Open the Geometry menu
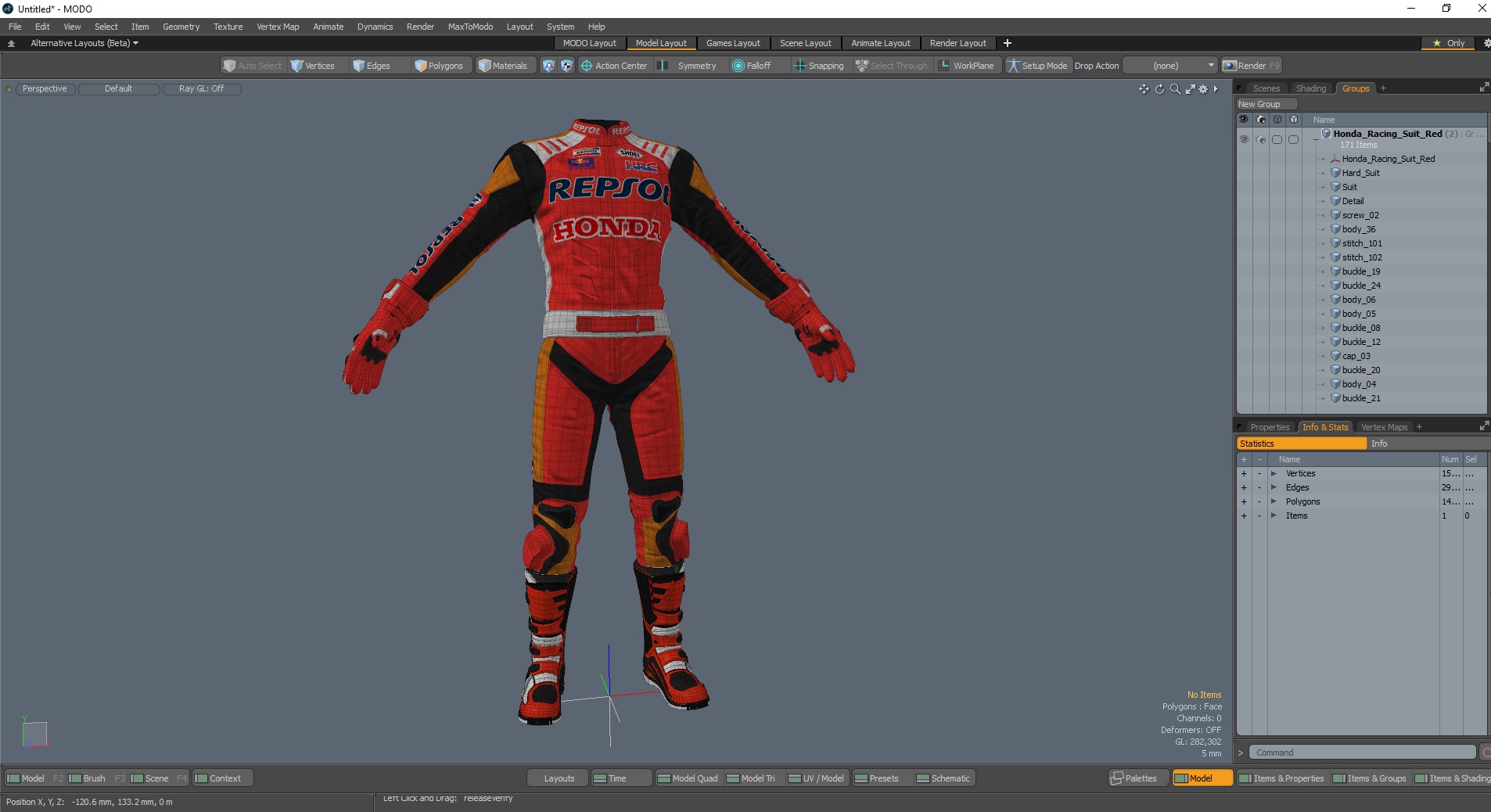 (181, 27)
